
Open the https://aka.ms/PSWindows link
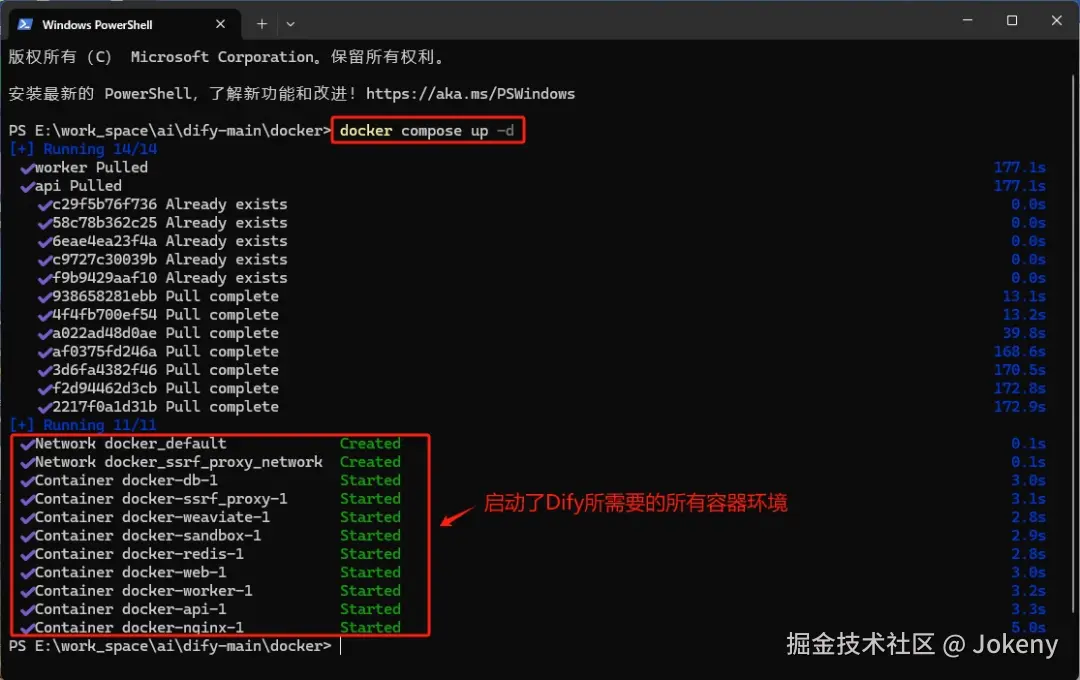[470, 94]
